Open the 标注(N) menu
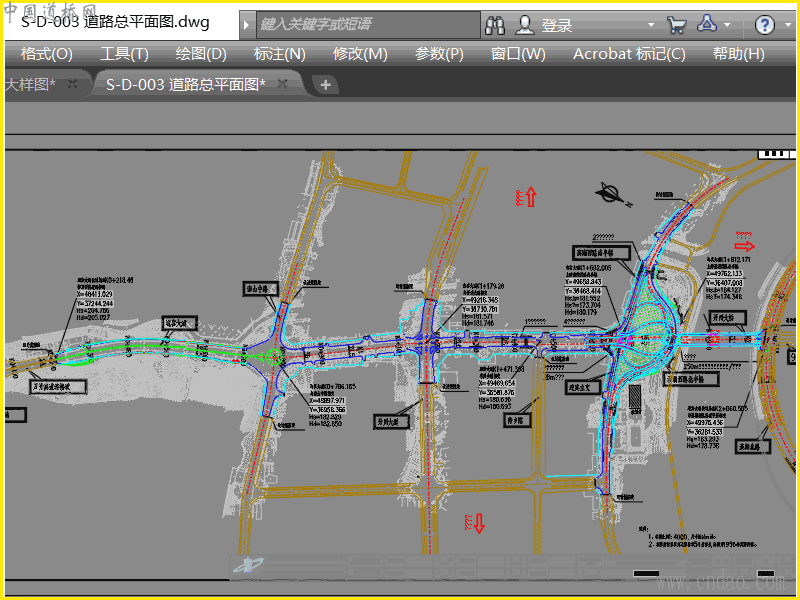 pyautogui.click(x=280, y=54)
